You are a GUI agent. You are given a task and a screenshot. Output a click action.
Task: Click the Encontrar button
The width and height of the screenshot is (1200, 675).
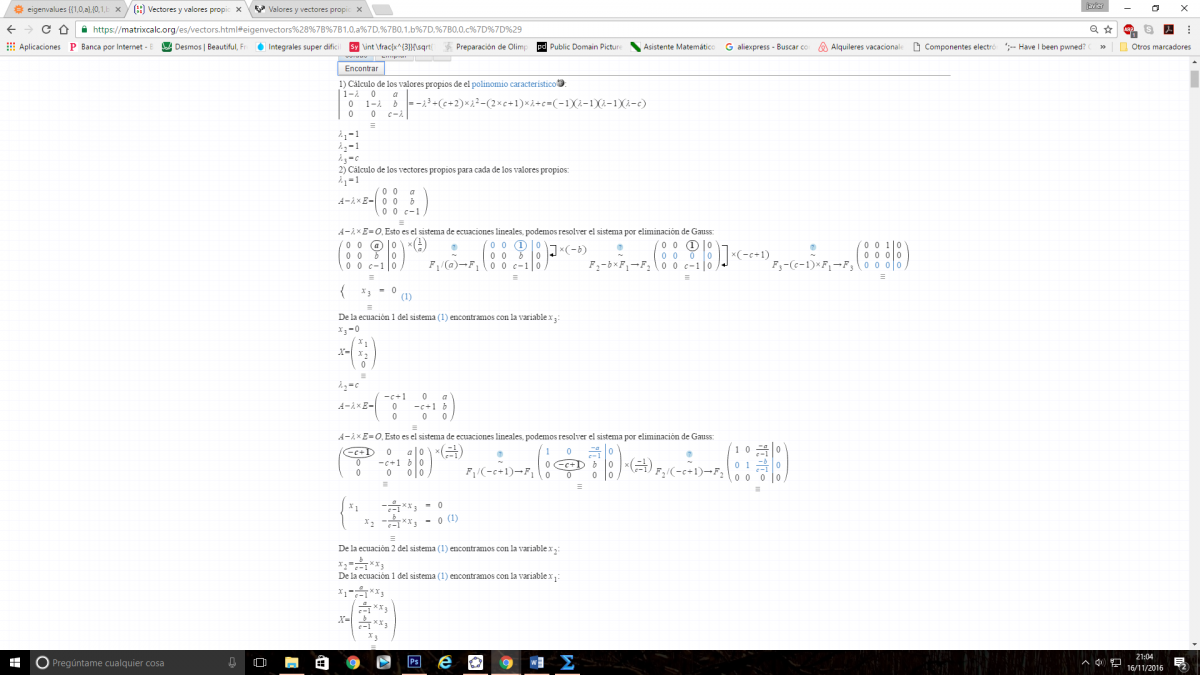(x=361, y=69)
